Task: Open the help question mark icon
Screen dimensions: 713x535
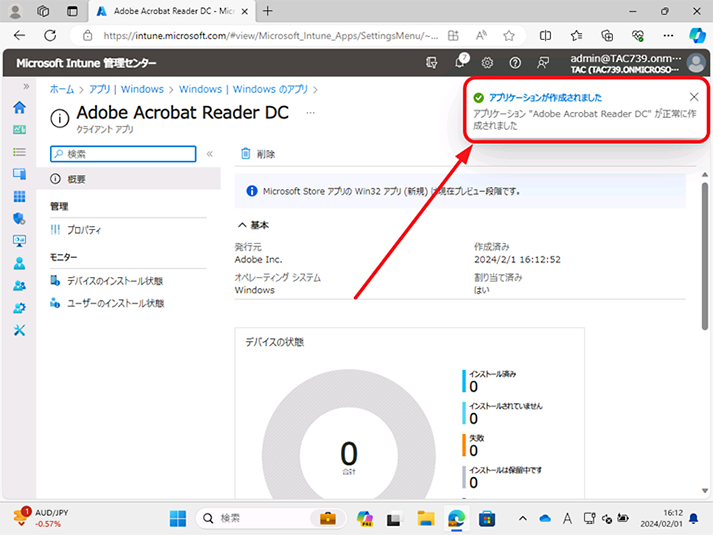Action: tap(515, 63)
